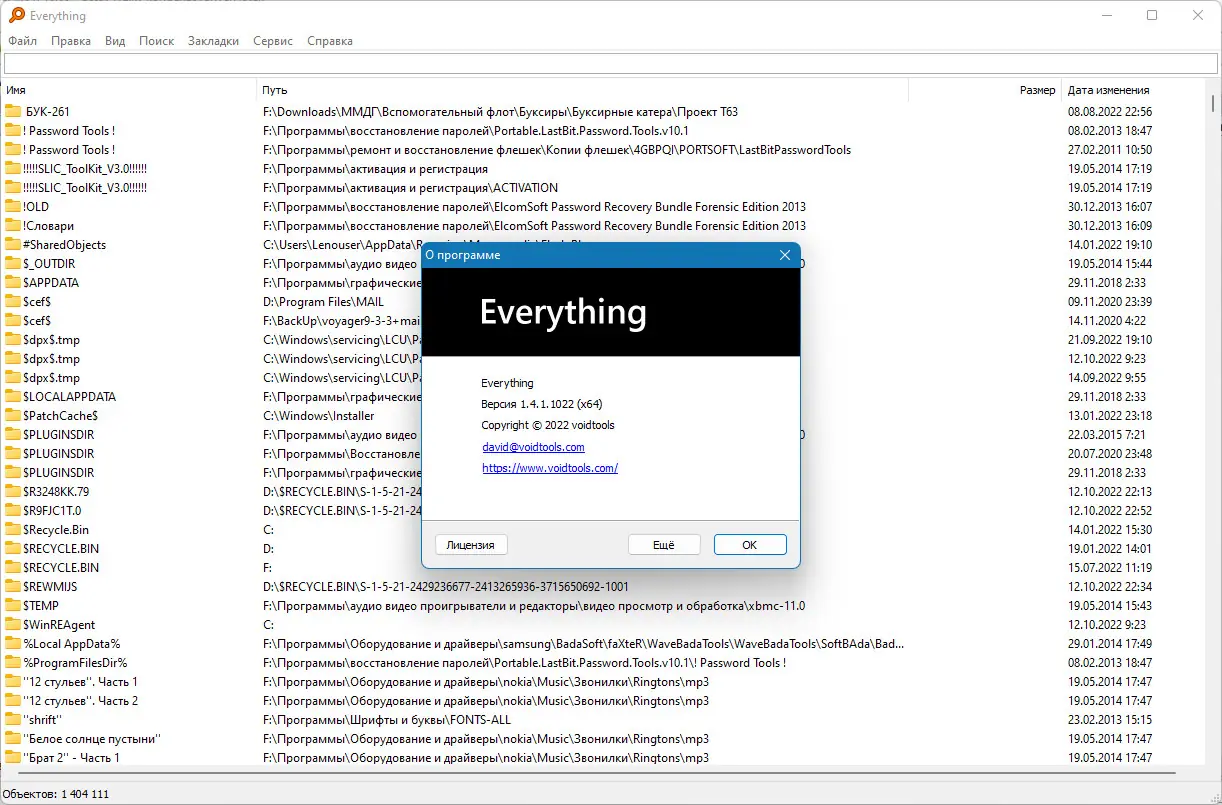Open david@voidtools.com email link
The height and width of the screenshot is (805, 1222).
pos(533,447)
